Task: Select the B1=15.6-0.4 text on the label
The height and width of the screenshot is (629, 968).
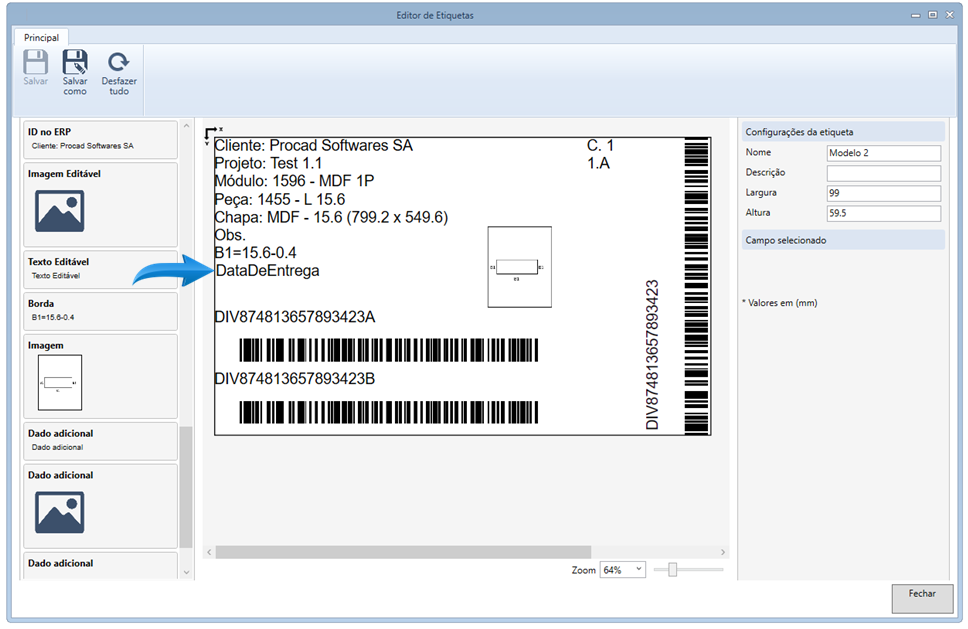Action: pos(255,253)
